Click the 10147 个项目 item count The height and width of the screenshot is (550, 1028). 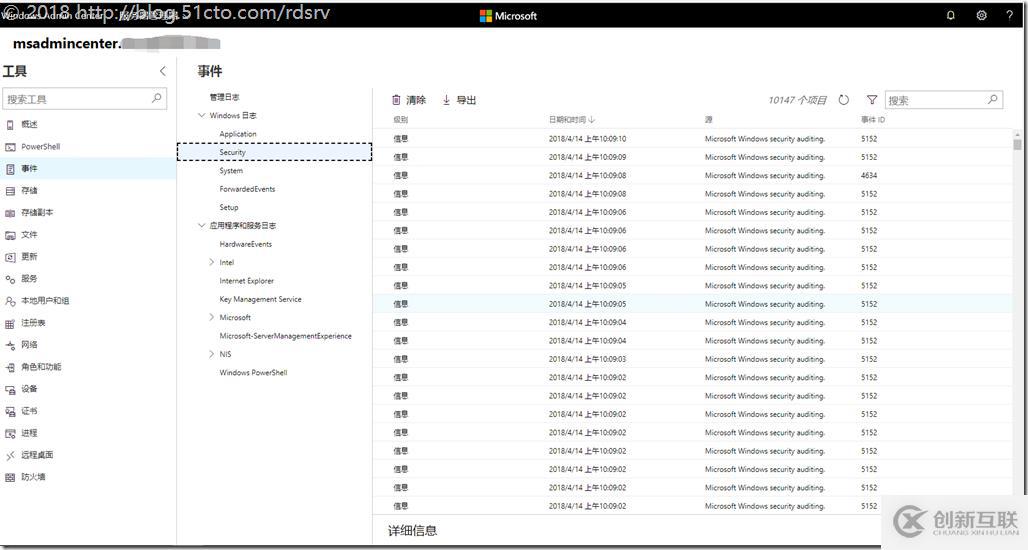click(x=797, y=100)
